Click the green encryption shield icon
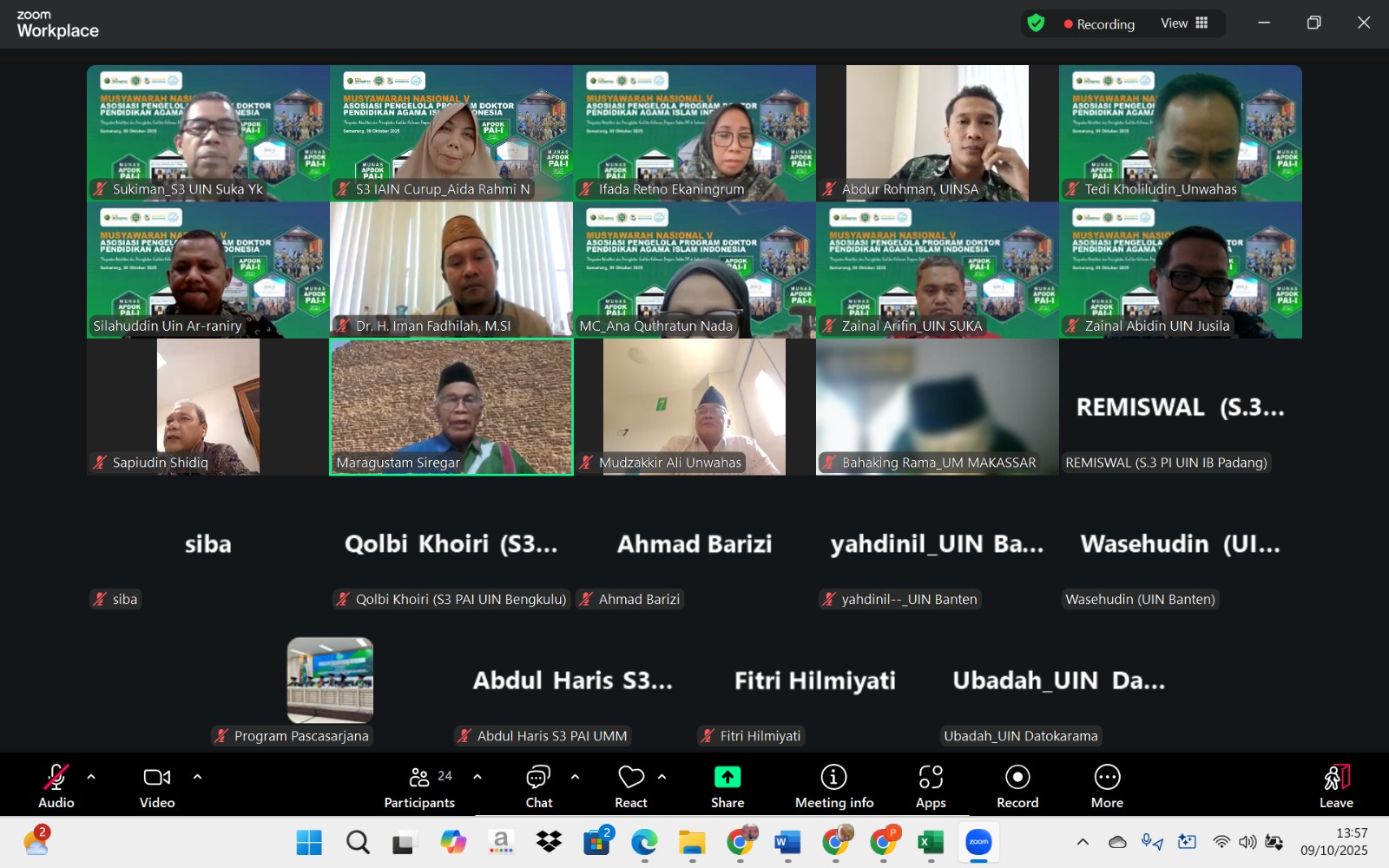This screenshot has height=868, width=1389. pyautogui.click(x=1036, y=23)
